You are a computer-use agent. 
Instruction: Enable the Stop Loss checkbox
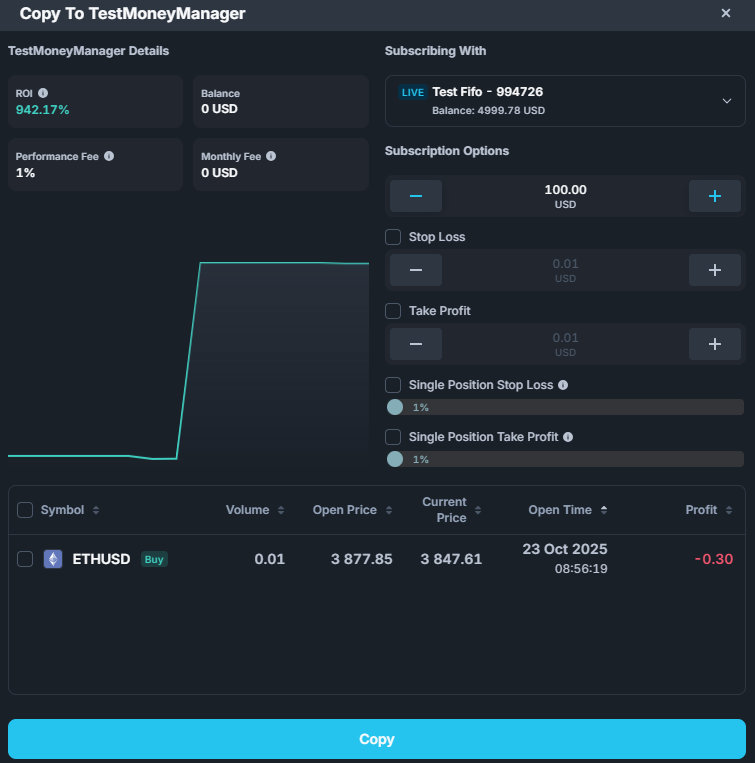coord(394,237)
